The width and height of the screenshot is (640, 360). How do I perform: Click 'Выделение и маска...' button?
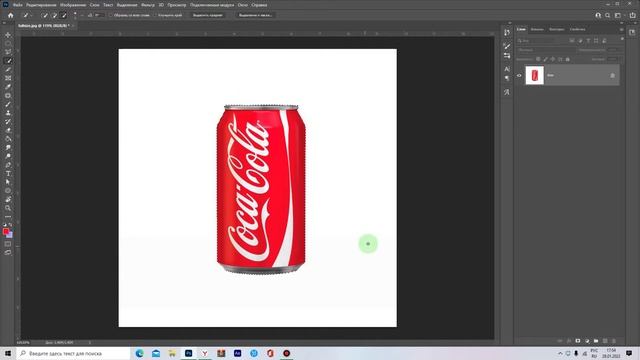point(256,15)
